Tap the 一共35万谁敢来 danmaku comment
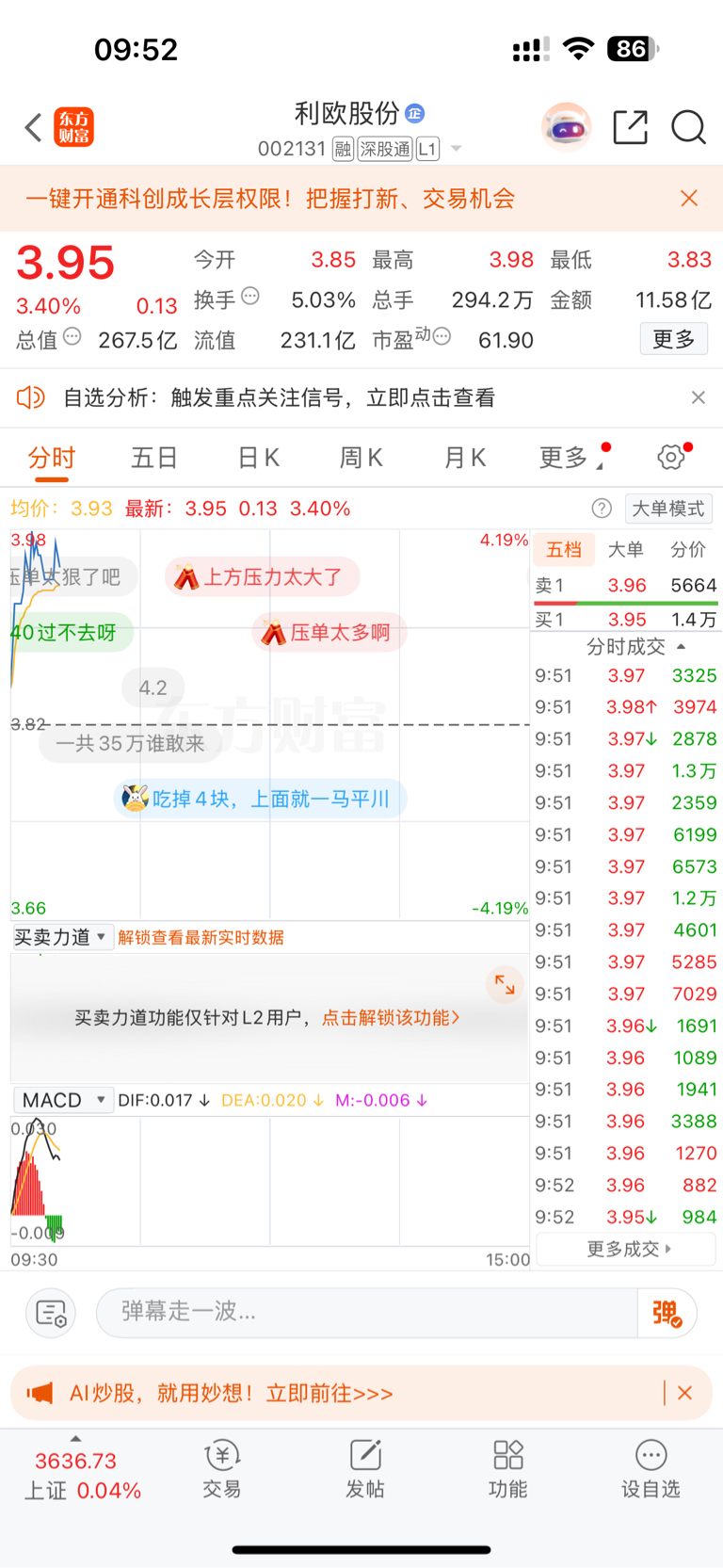 pyautogui.click(x=130, y=743)
